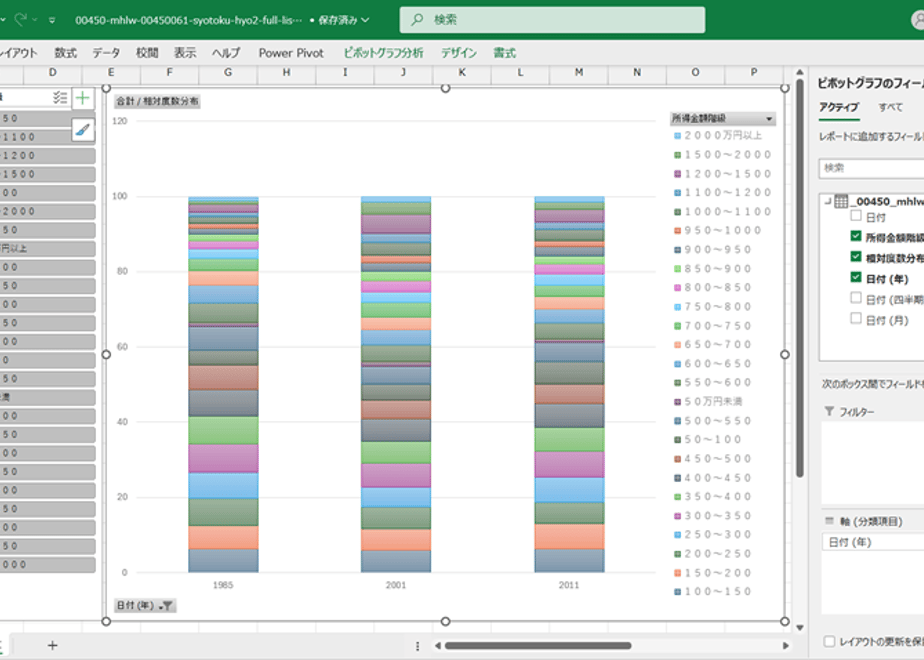Click the Chart Elements plus button
Viewport: 924px width, 660px height.
click(x=83, y=98)
